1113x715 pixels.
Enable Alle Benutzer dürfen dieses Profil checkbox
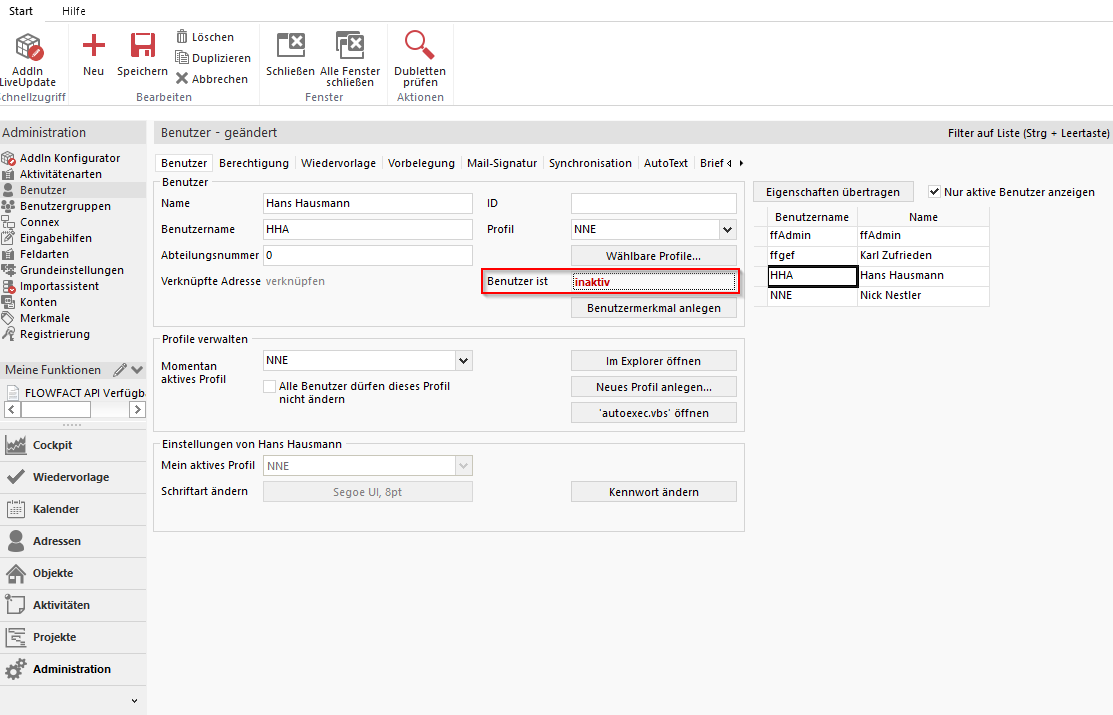[x=269, y=386]
